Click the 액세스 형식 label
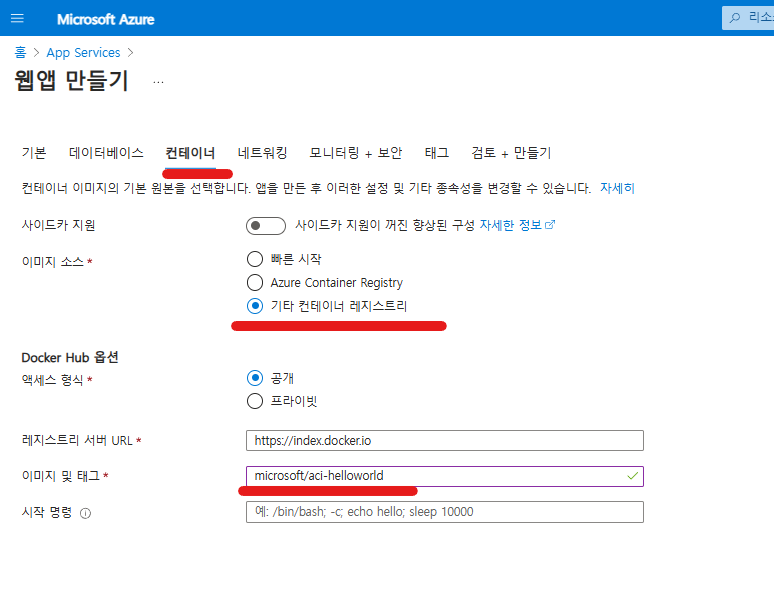Viewport: 774px width, 589px height. click(53, 380)
